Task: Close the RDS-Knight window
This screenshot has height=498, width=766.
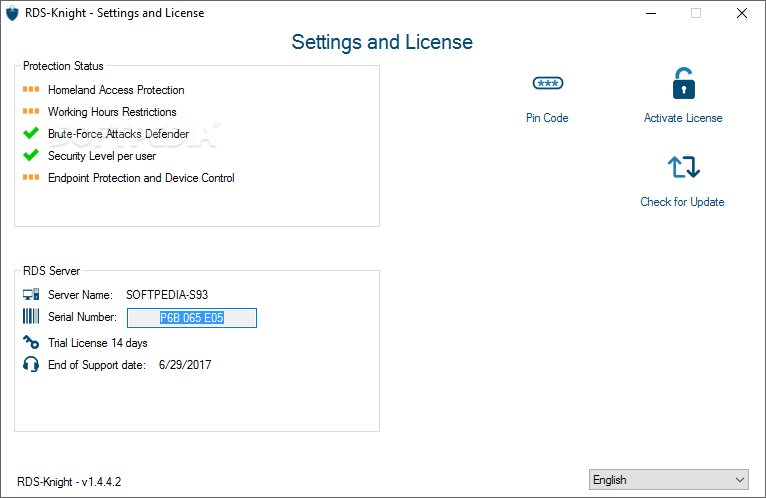Action: pos(742,13)
